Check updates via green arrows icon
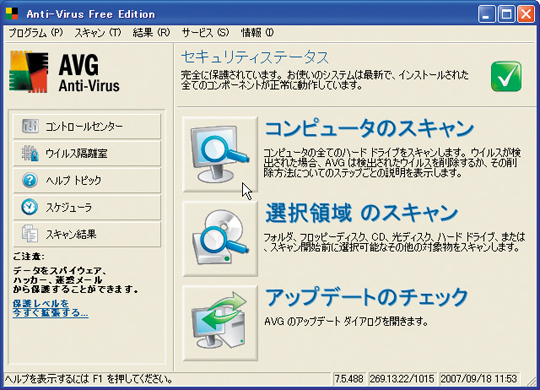The image size is (540, 390). pyautogui.click(x=220, y=323)
